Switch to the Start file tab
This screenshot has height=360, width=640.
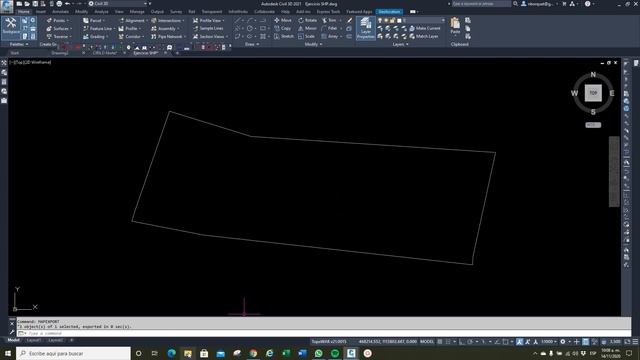(15, 53)
